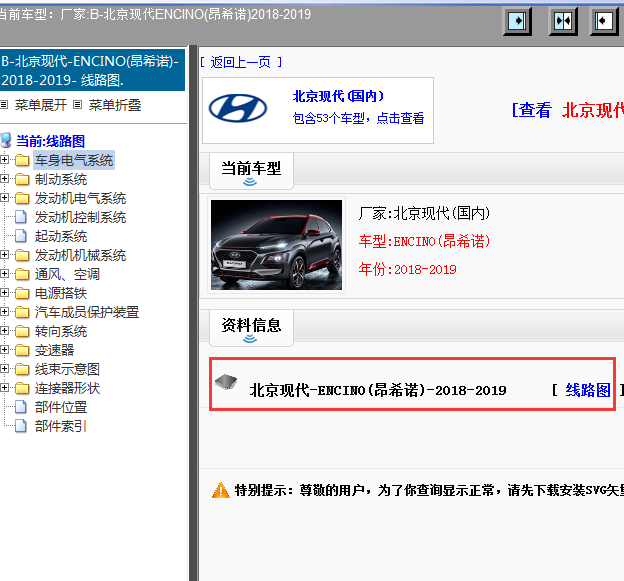Click the 特别提示 notice text
Screen dimensions: 624x581
click(x=429, y=490)
